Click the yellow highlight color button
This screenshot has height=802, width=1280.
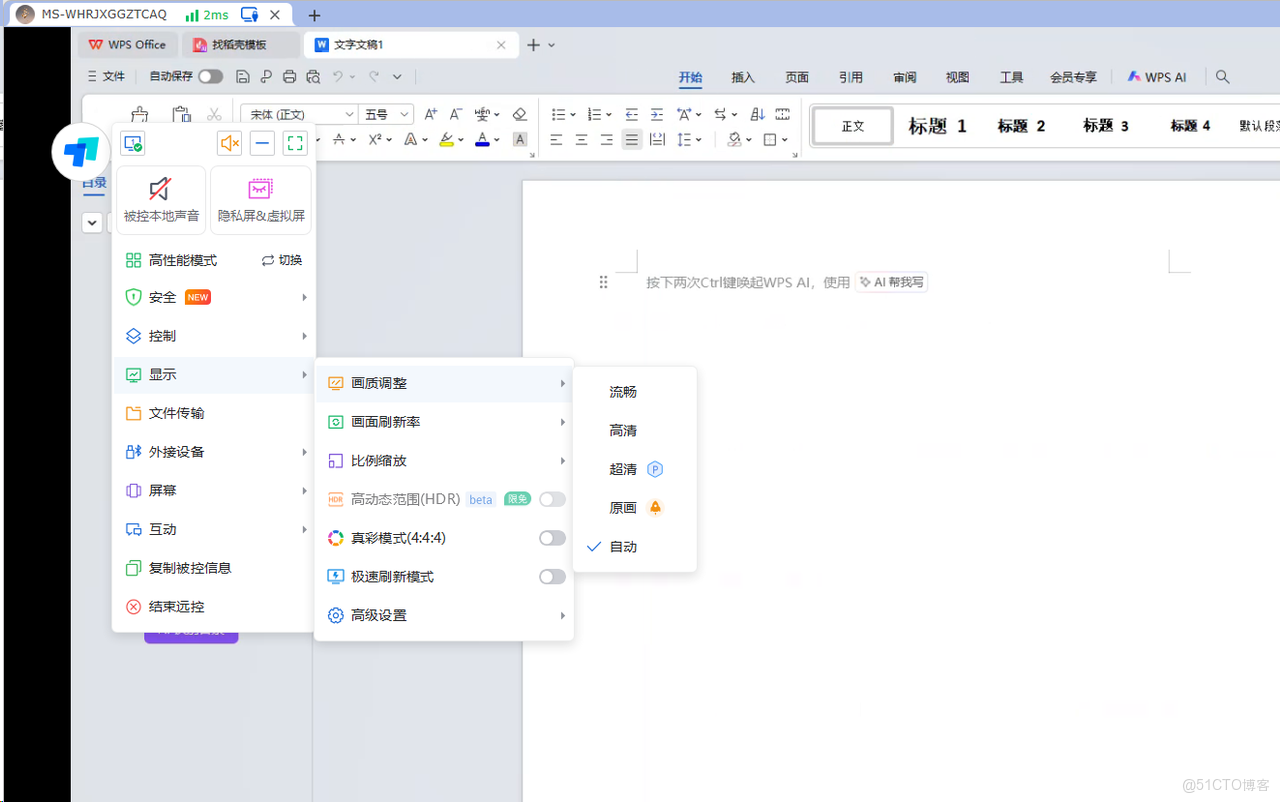[446, 140]
